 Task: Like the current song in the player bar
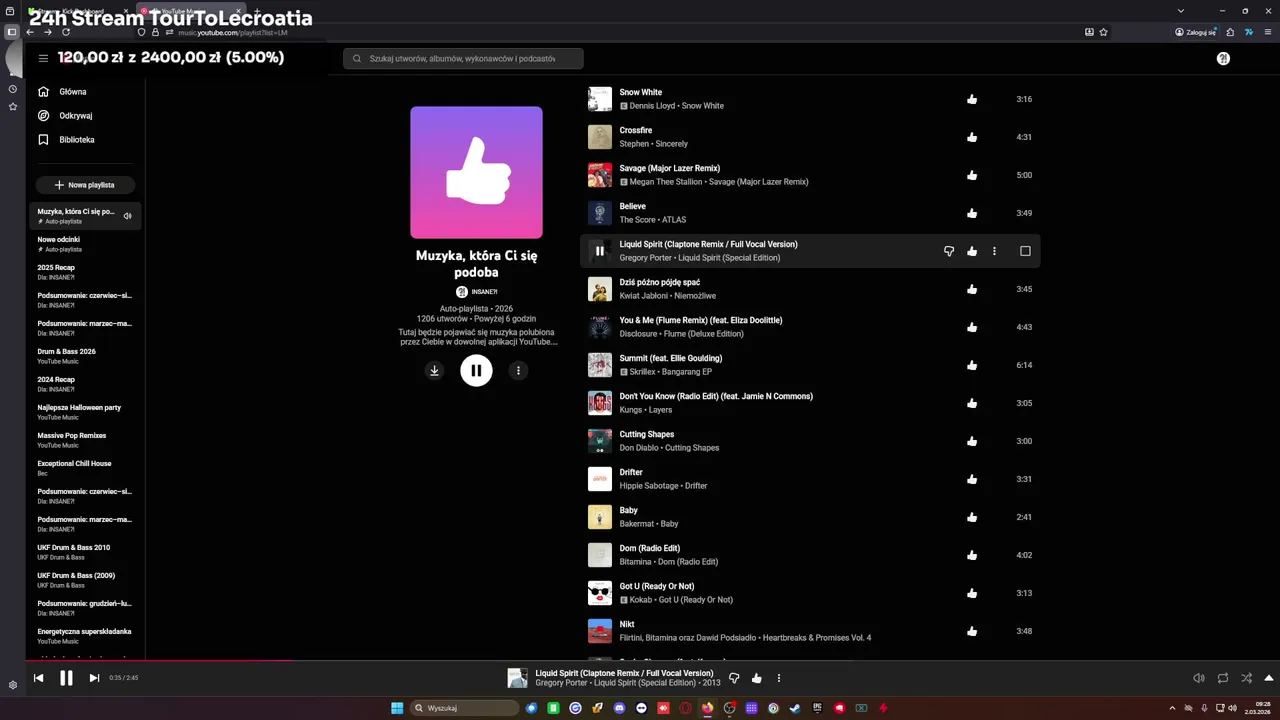[x=756, y=678]
